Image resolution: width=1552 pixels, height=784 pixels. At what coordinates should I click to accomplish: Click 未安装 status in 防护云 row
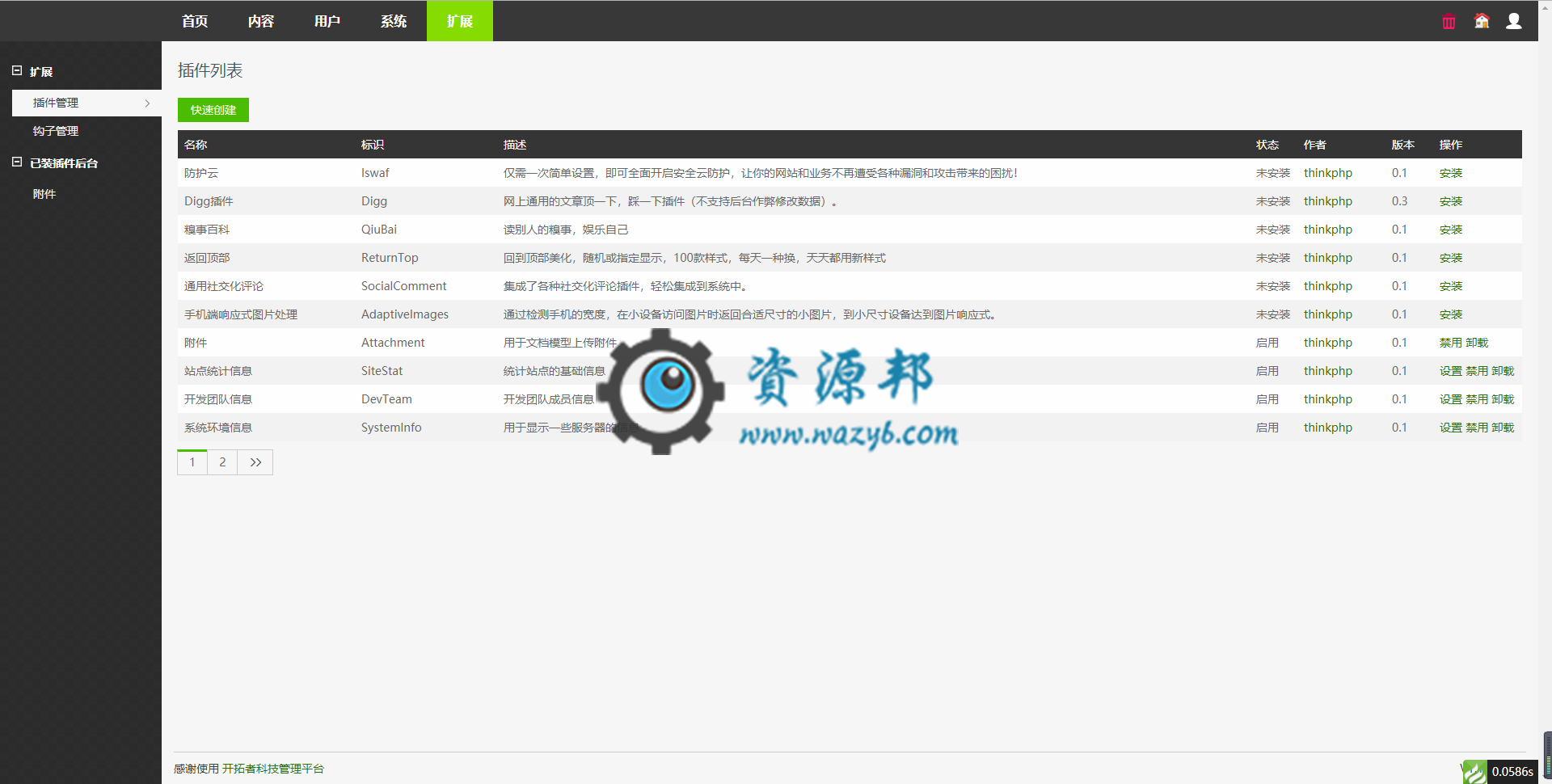[x=1273, y=173]
